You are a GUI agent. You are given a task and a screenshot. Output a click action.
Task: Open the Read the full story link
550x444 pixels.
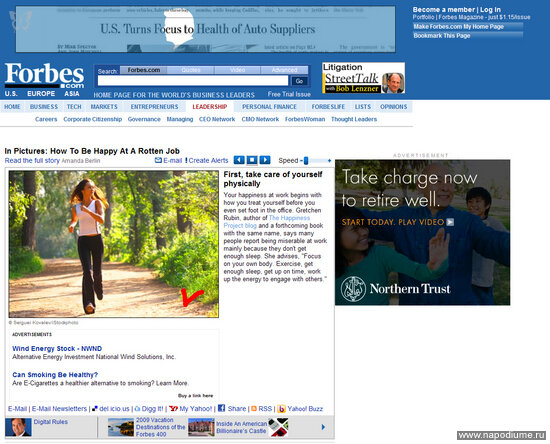pos(32,160)
